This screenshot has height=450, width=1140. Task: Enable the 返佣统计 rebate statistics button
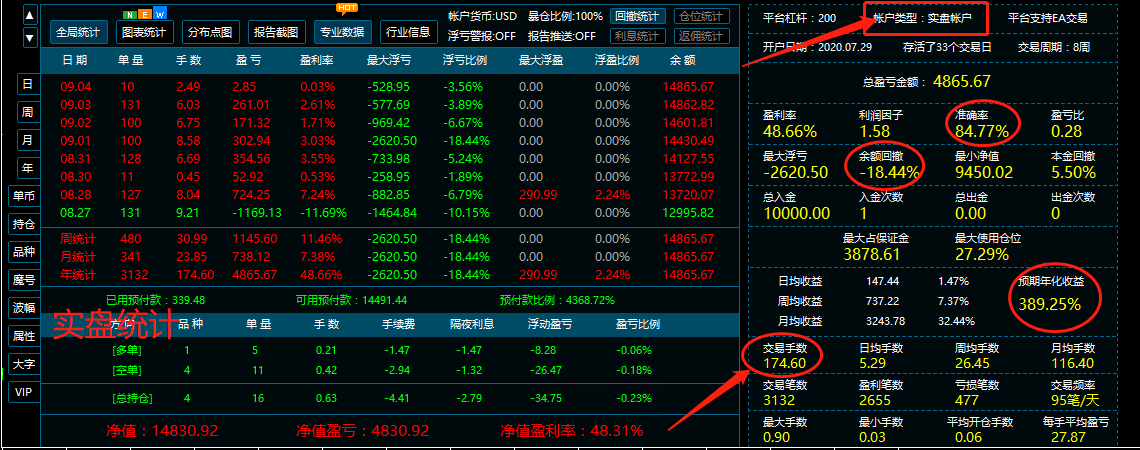tap(702, 36)
